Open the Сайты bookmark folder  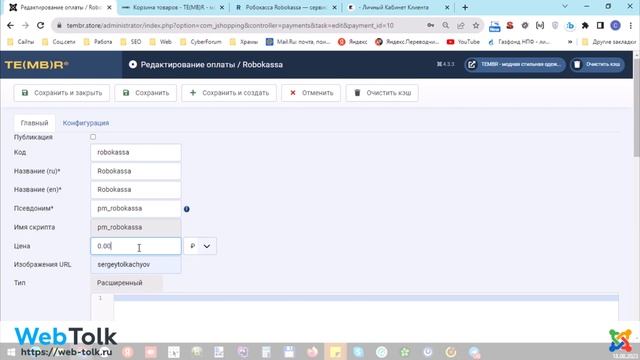[21, 42]
